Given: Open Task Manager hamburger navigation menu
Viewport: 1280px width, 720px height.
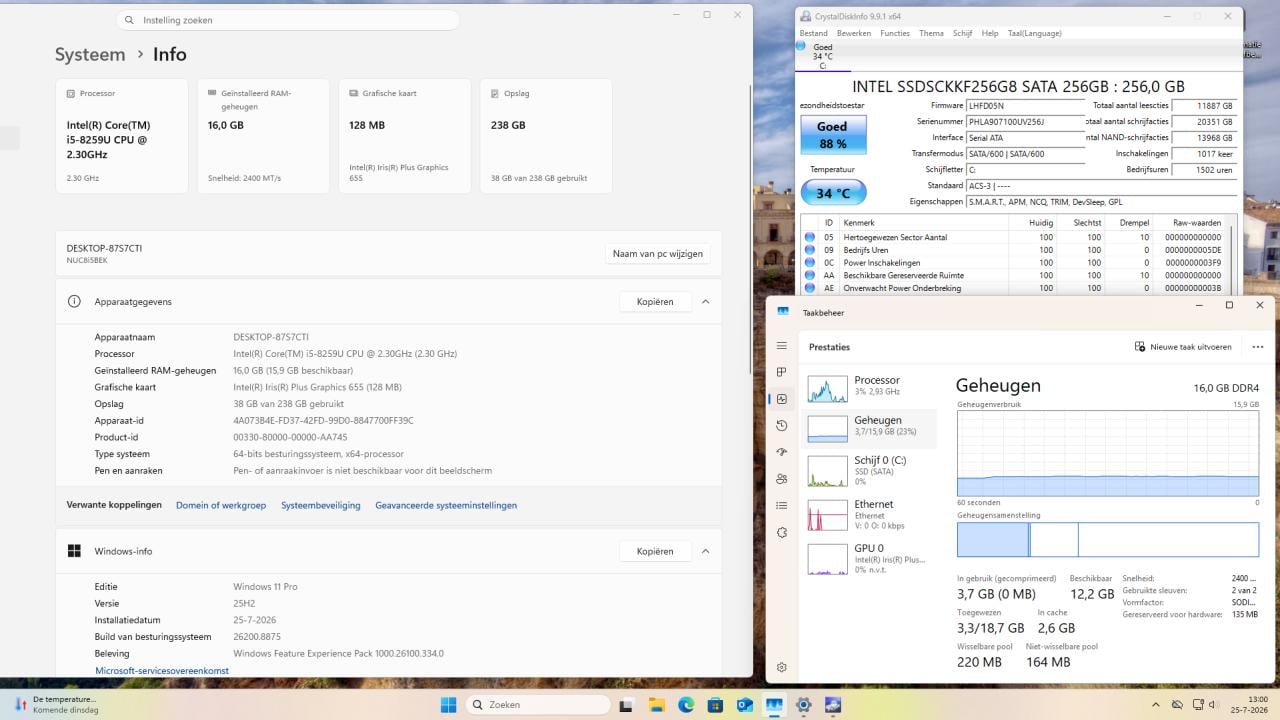Looking at the screenshot, I should (782, 346).
